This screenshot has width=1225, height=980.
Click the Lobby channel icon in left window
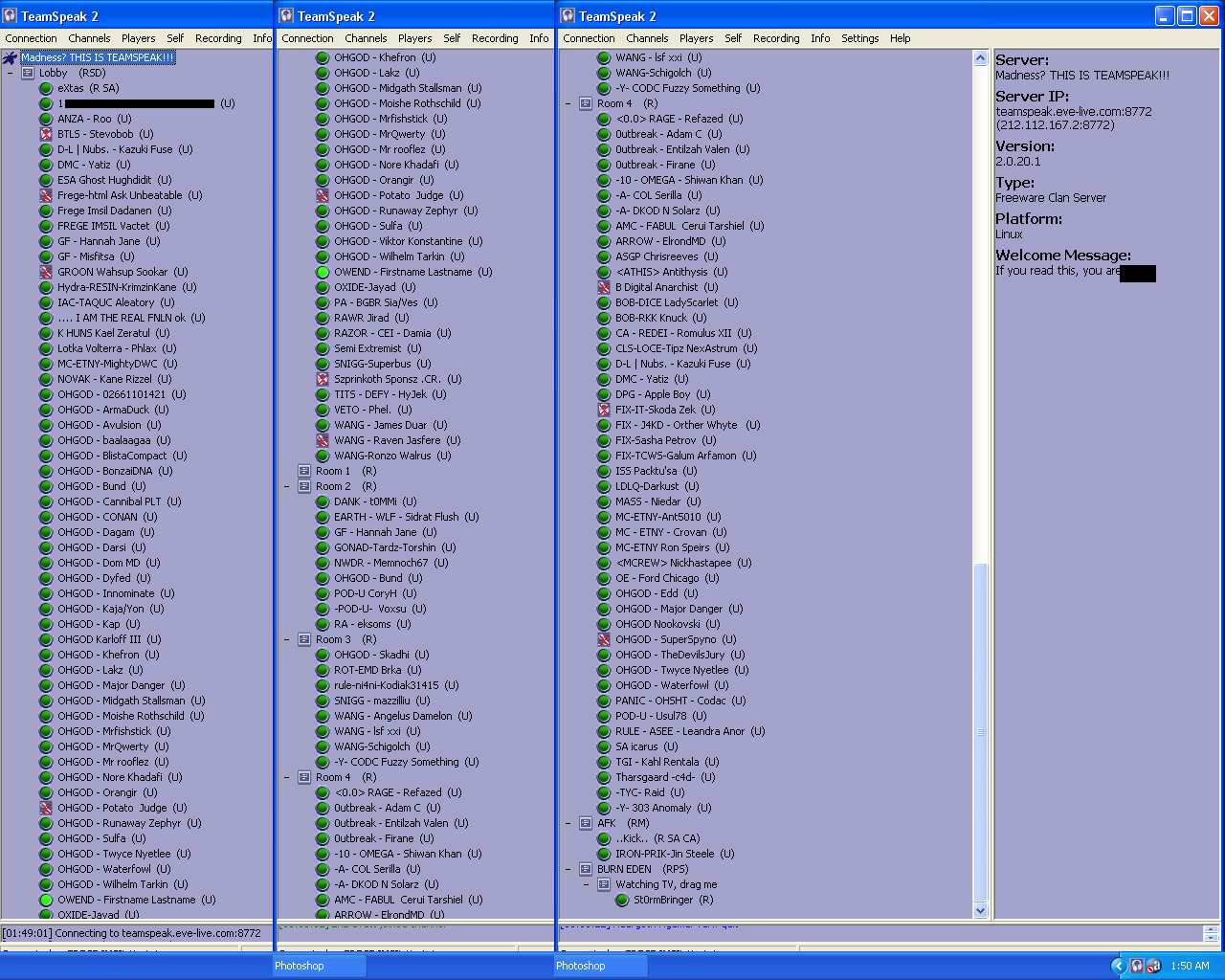click(28, 73)
